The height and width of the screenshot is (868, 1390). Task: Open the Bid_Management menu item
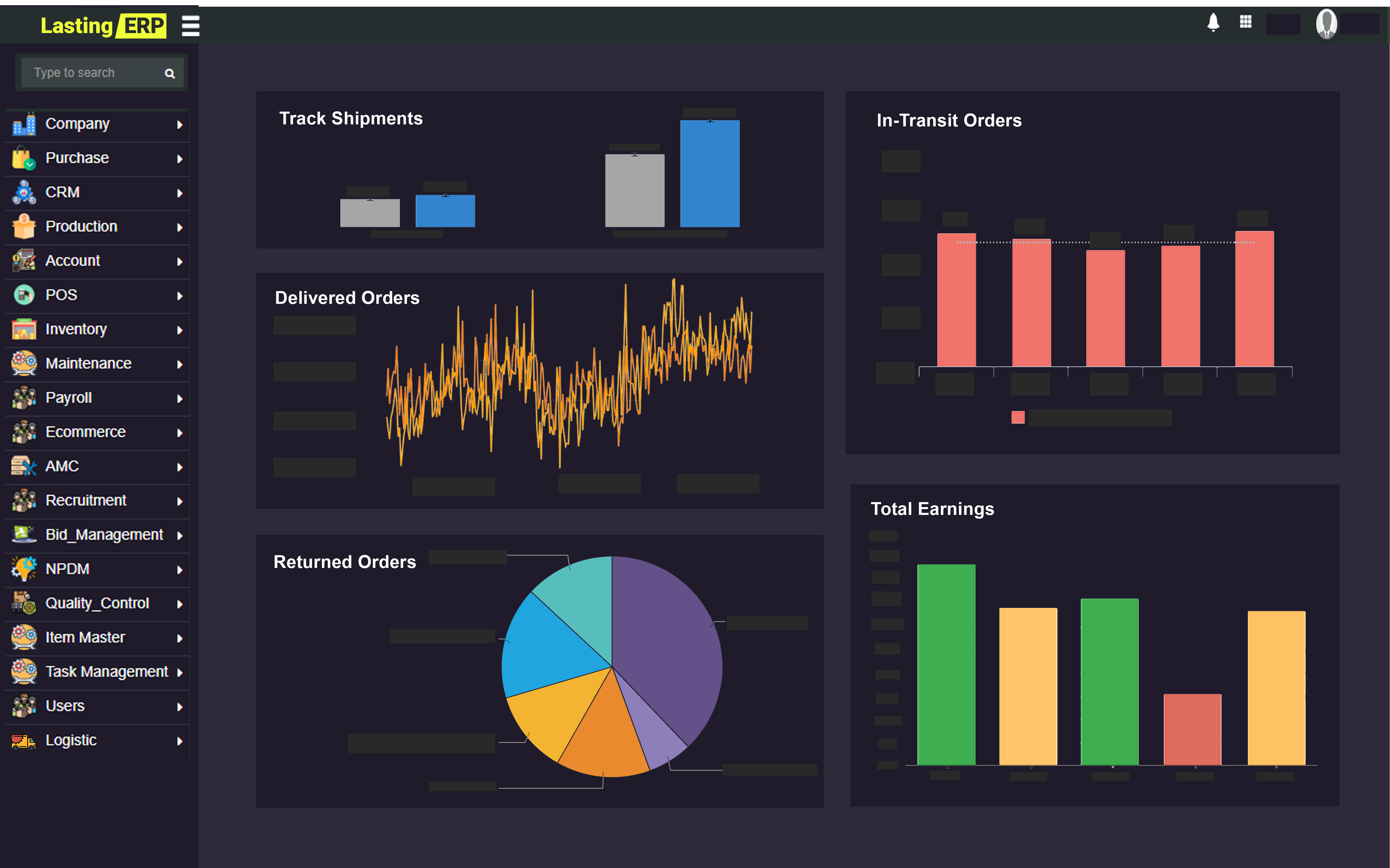click(104, 535)
